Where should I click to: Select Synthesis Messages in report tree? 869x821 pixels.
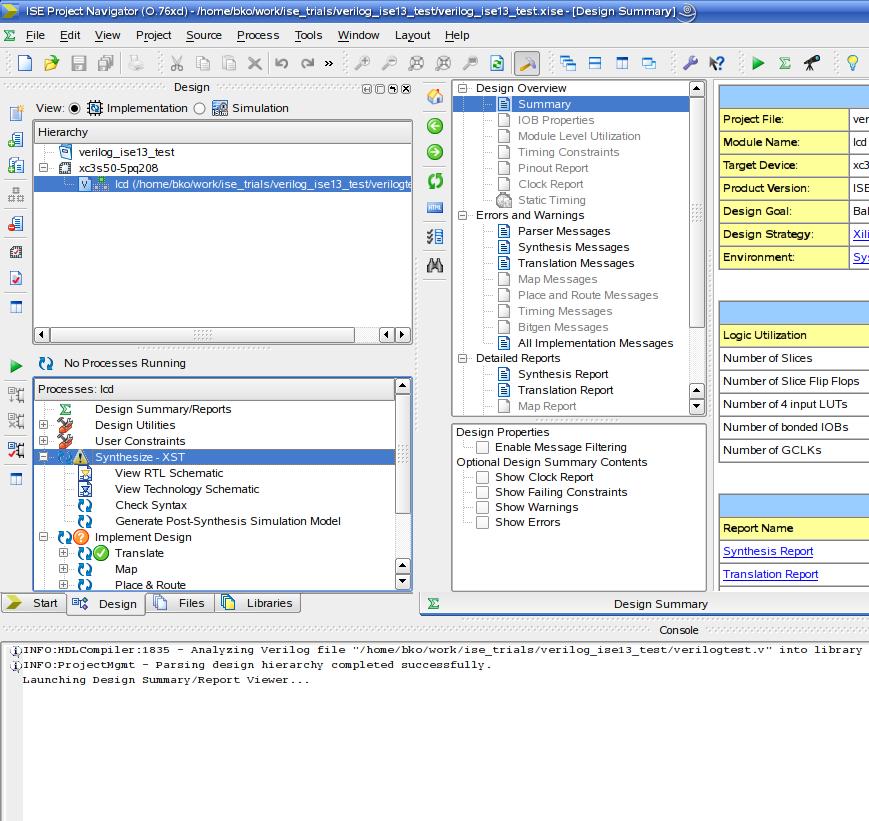click(573, 247)
